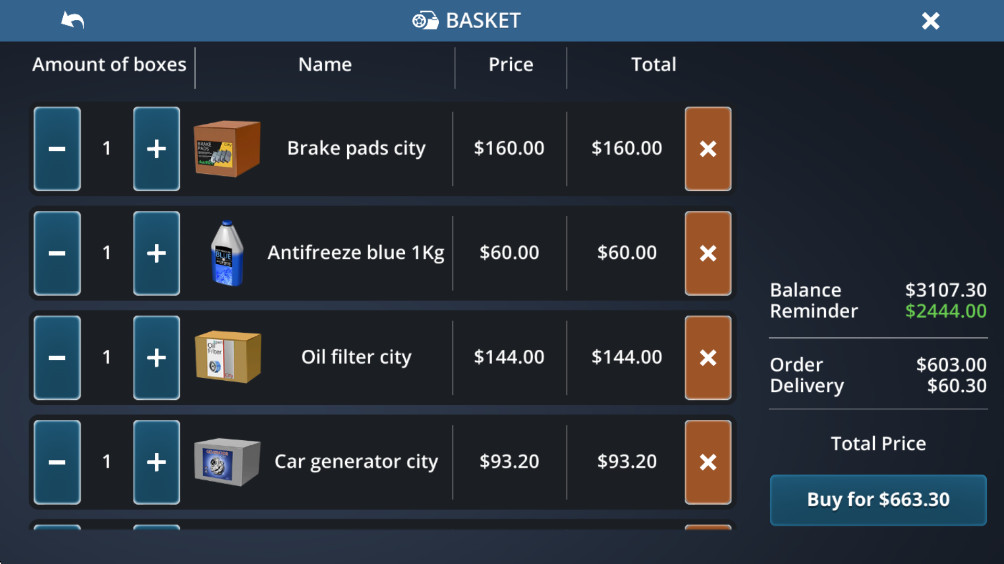The width and height of the screenshot is (1004, 564).
Task: Decrease Car generator city box amount
Action: 57,462
